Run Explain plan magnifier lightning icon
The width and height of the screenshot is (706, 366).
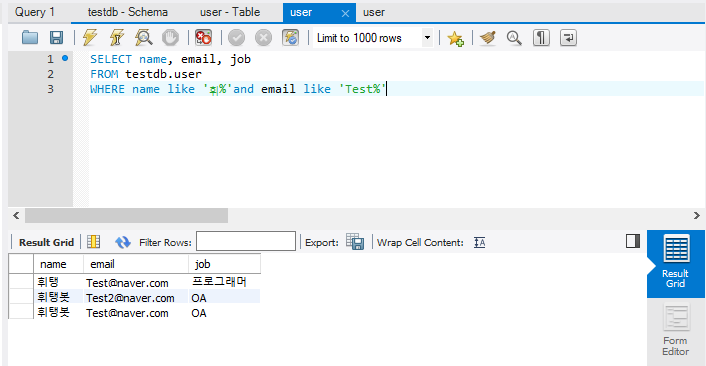click(144, 38)
